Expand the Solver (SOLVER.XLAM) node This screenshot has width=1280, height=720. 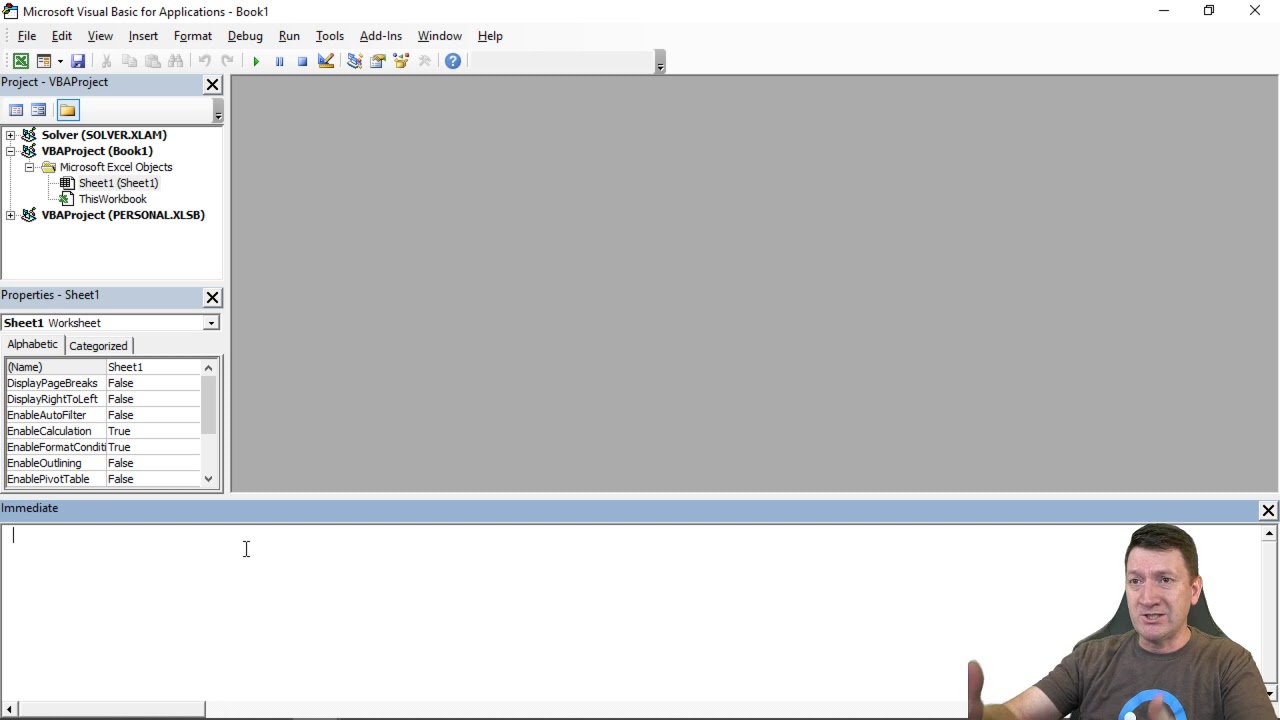[10, 135]
